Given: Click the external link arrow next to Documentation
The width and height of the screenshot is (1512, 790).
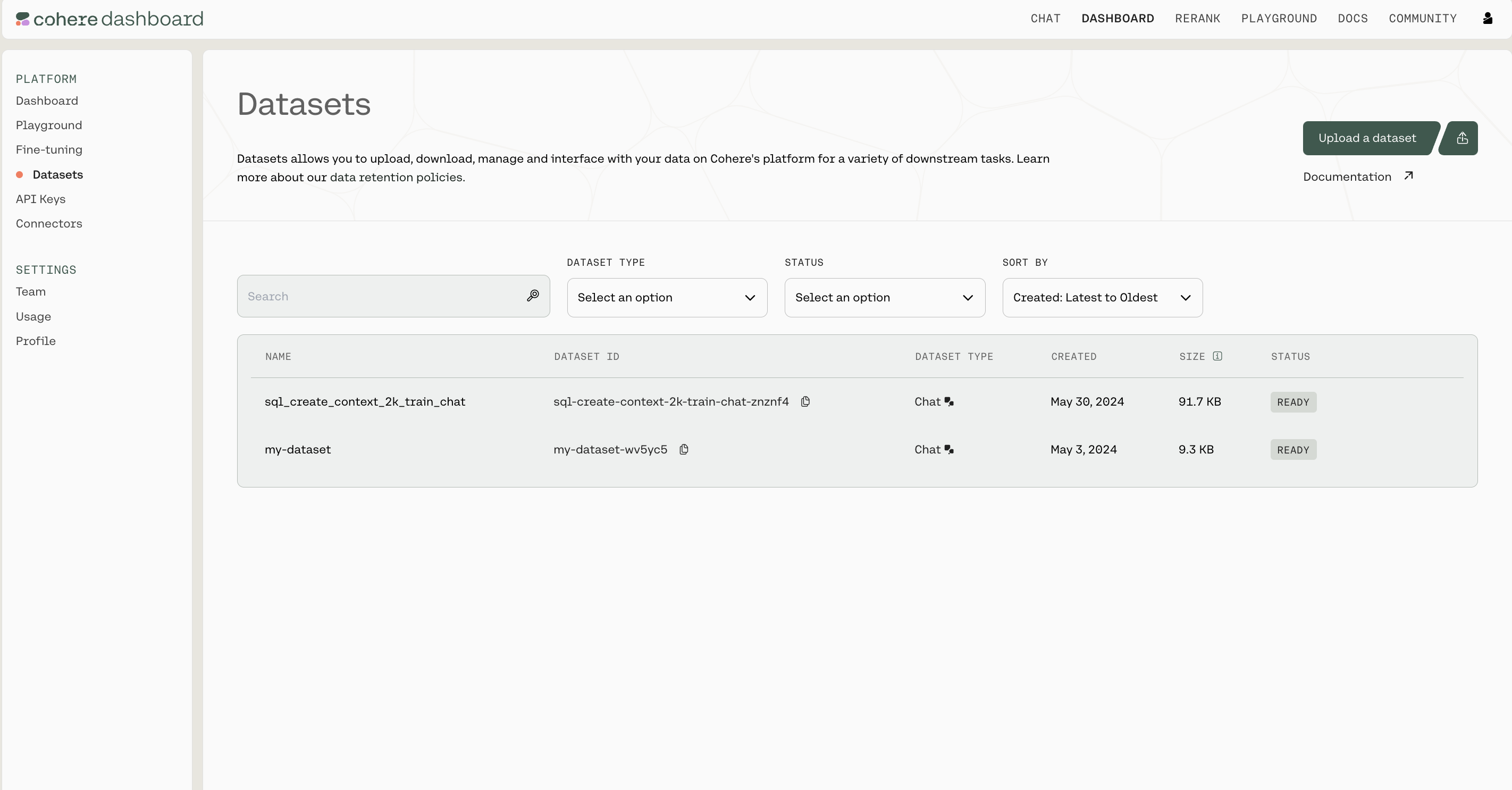Looking at the screenshot, I should 1409,176.
